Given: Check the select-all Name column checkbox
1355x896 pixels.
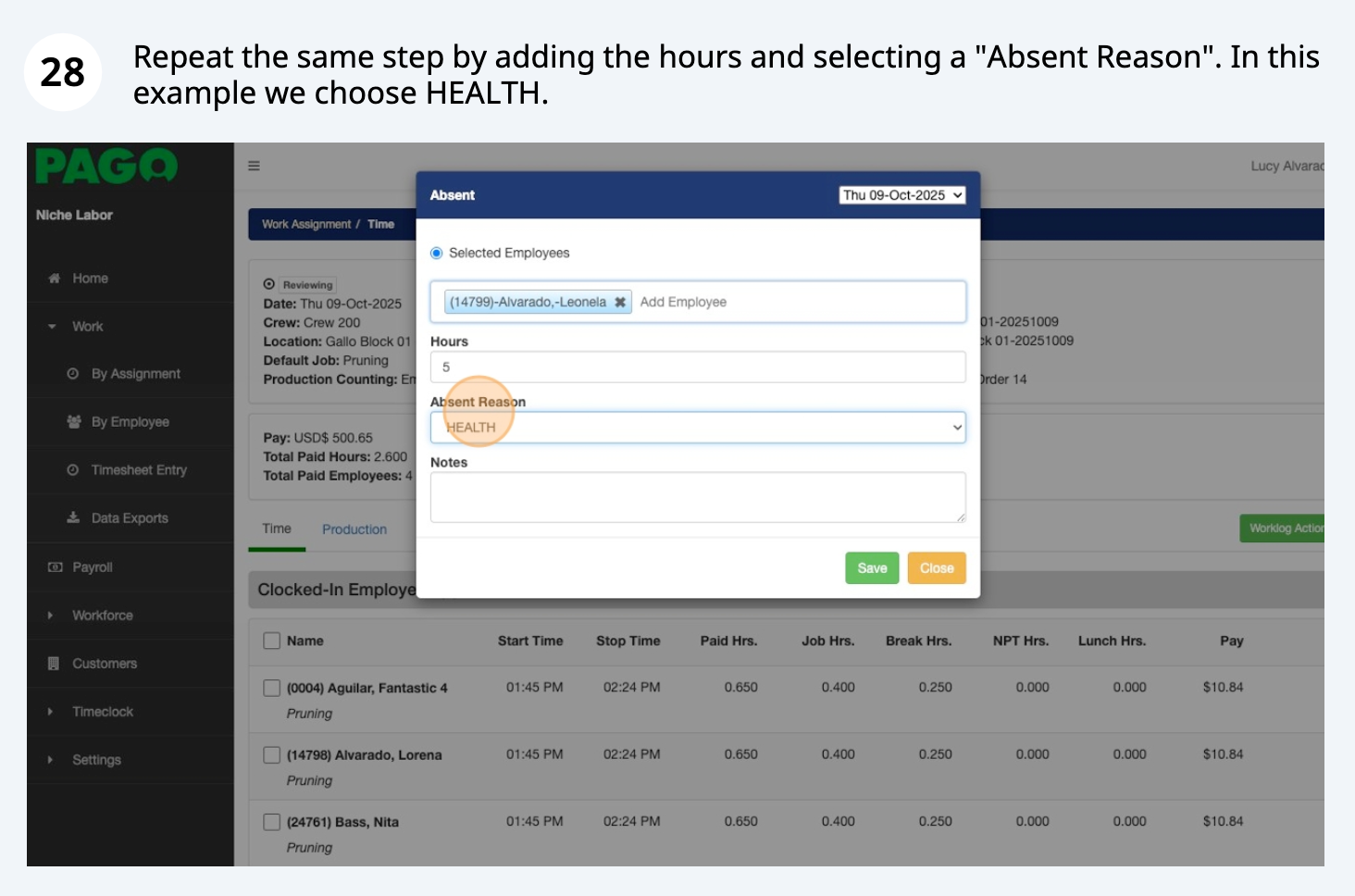Looking at the screenshot, I should (272, 641).
